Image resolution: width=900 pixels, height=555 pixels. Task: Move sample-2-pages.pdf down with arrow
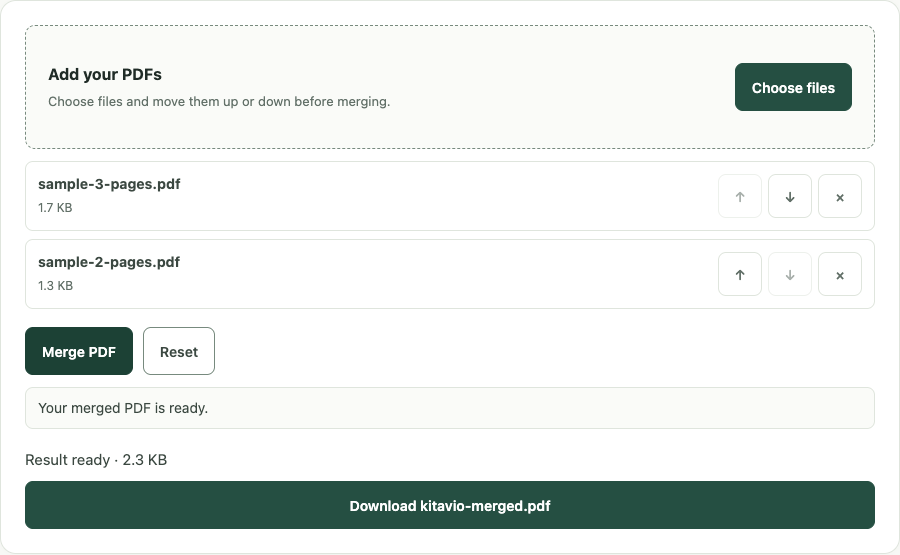tap(790, 274)
